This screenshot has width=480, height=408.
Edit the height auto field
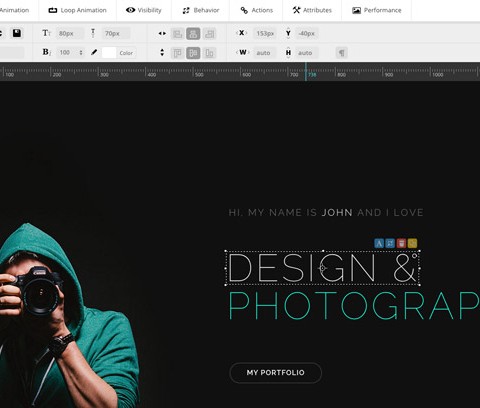306,53
